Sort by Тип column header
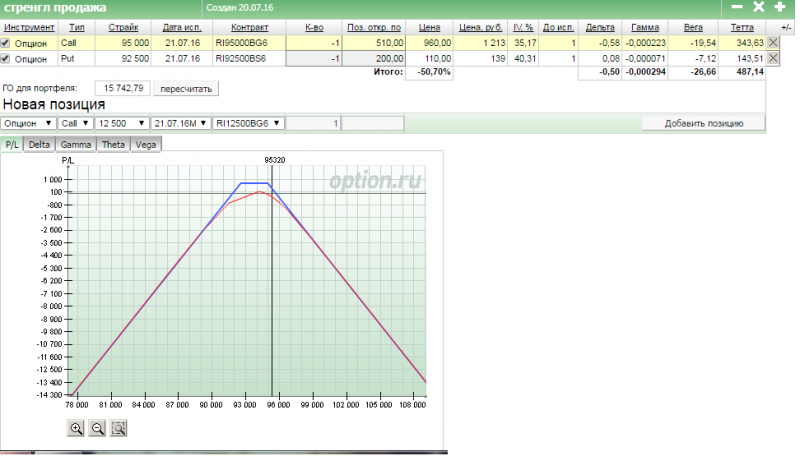The image size is (800, 456). (x=77, y=28)
